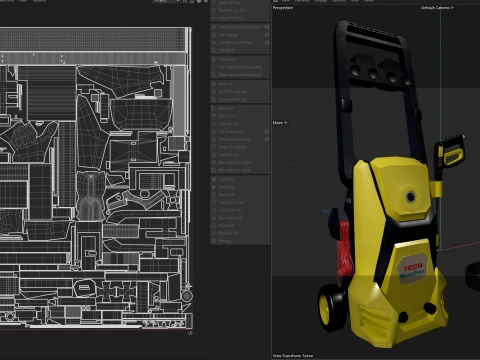Click the Perspective viewport label

point(283,8)
